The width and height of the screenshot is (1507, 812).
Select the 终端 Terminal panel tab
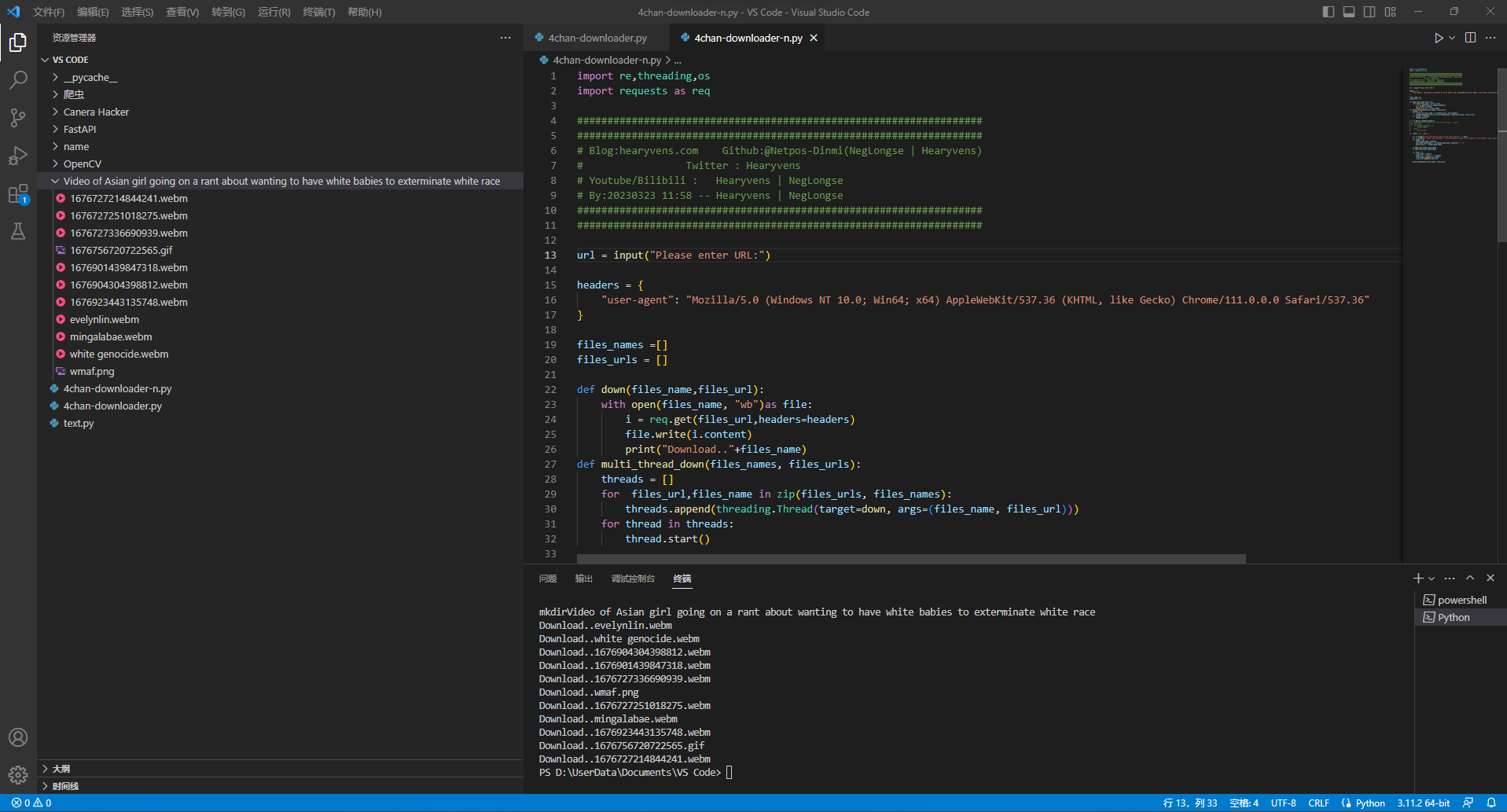pos(682,579)
